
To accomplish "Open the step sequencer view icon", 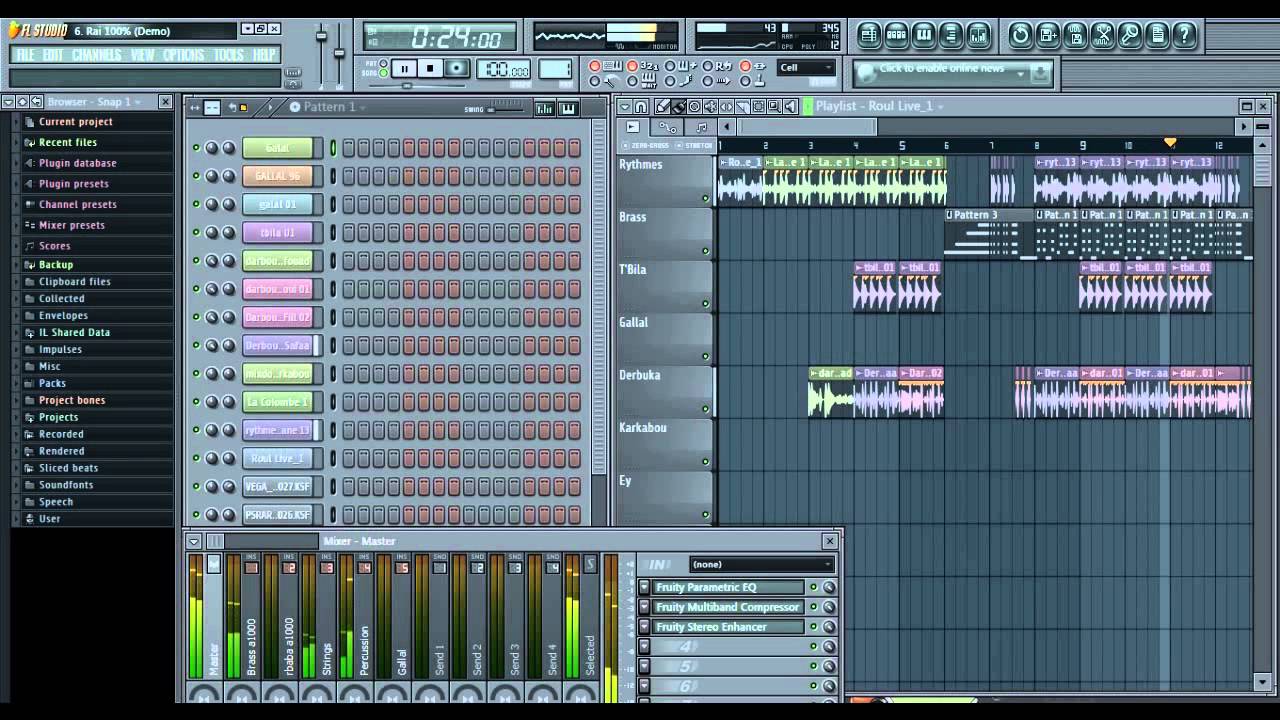I will tap(896, 37).
